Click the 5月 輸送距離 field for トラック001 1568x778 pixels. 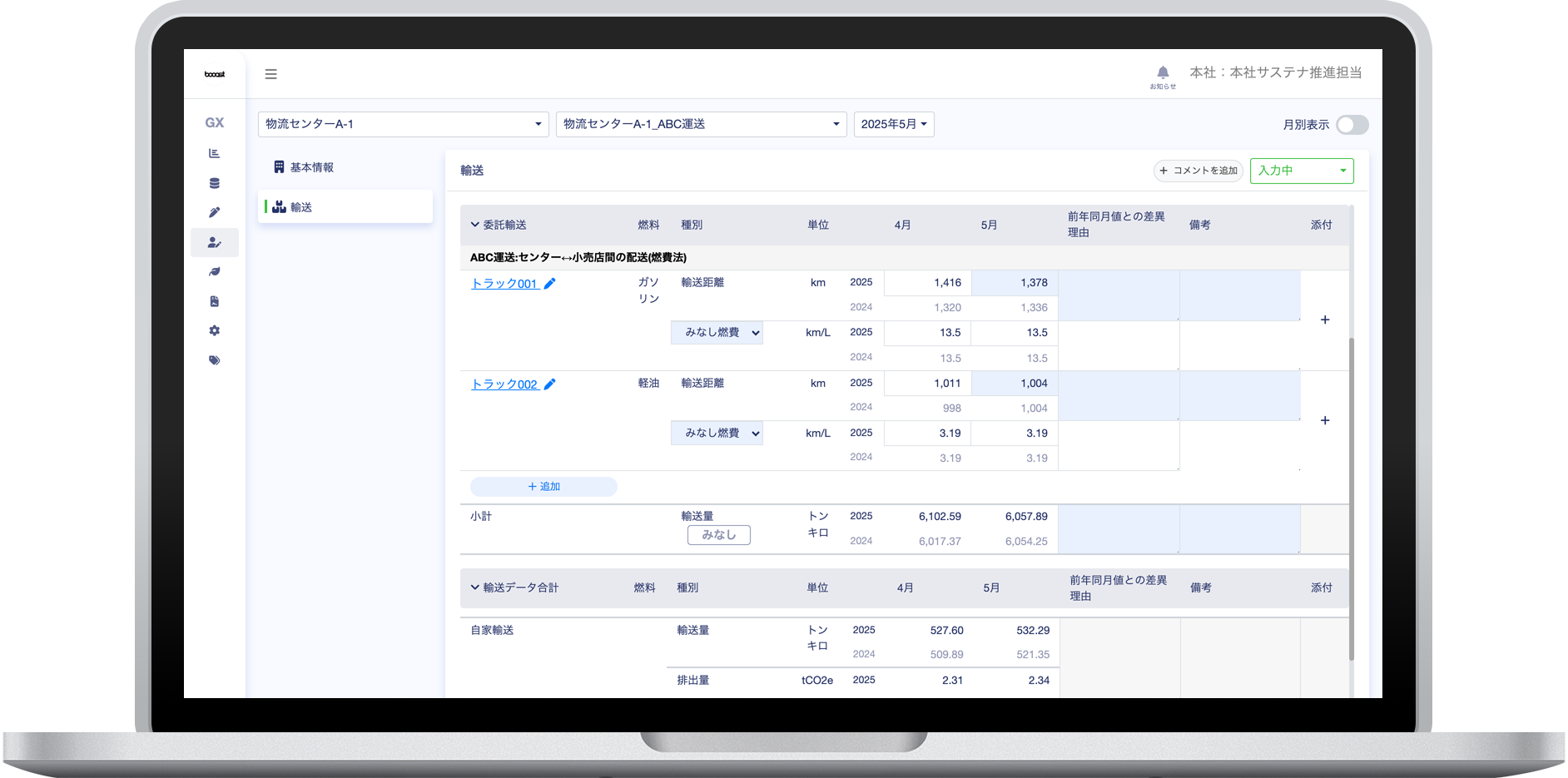click(1014, 283)
